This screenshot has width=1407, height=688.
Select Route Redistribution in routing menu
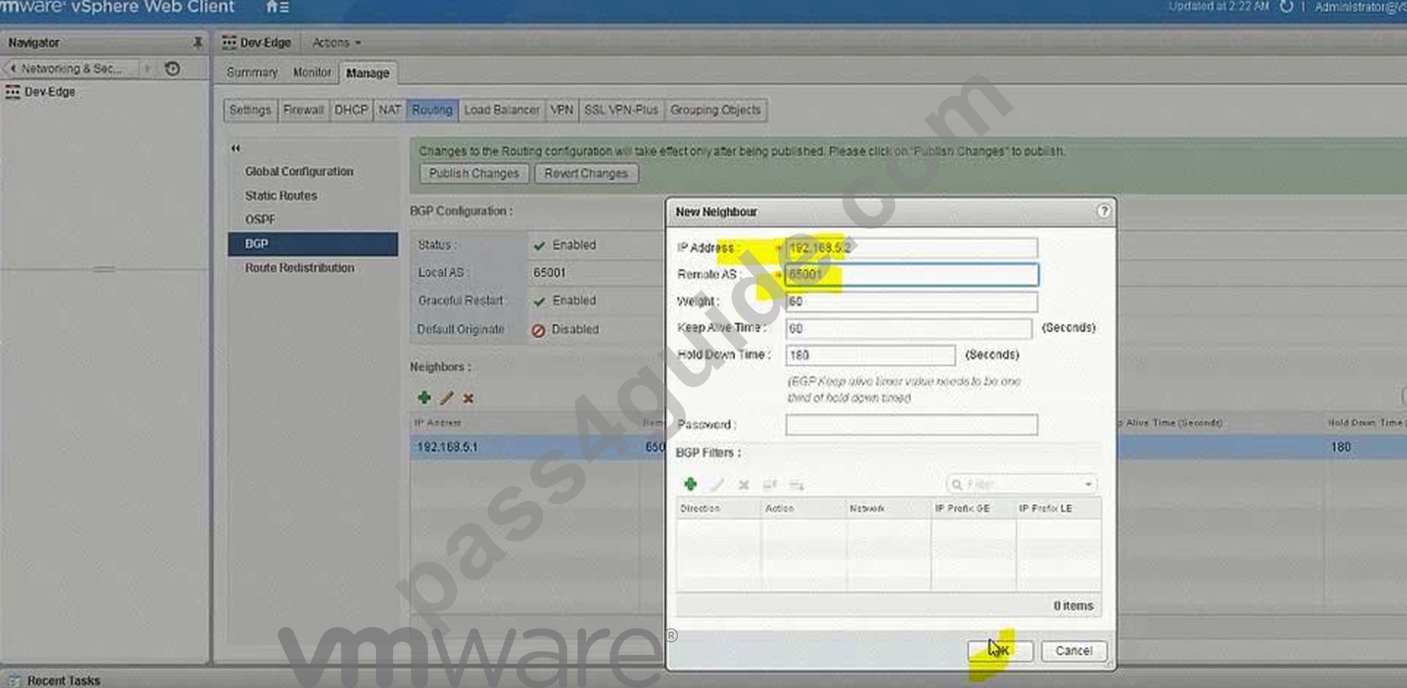[300, 268]
